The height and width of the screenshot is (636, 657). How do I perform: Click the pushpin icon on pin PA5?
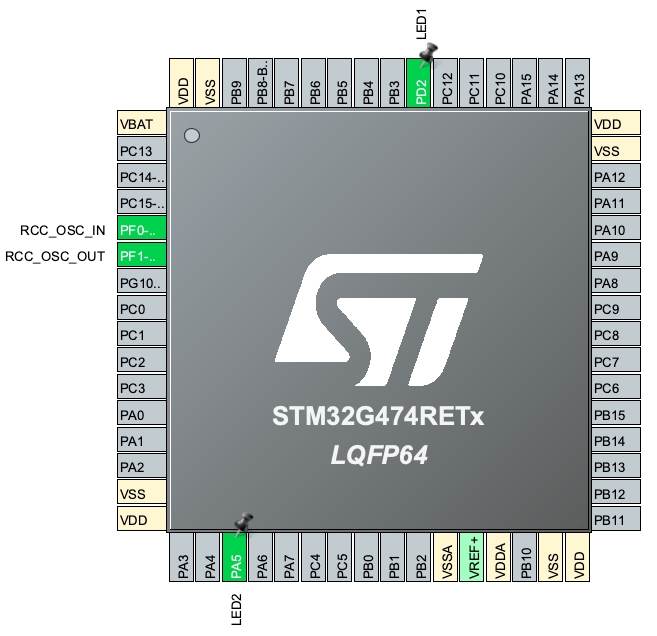pyautogui.click(x=242, y=522)
